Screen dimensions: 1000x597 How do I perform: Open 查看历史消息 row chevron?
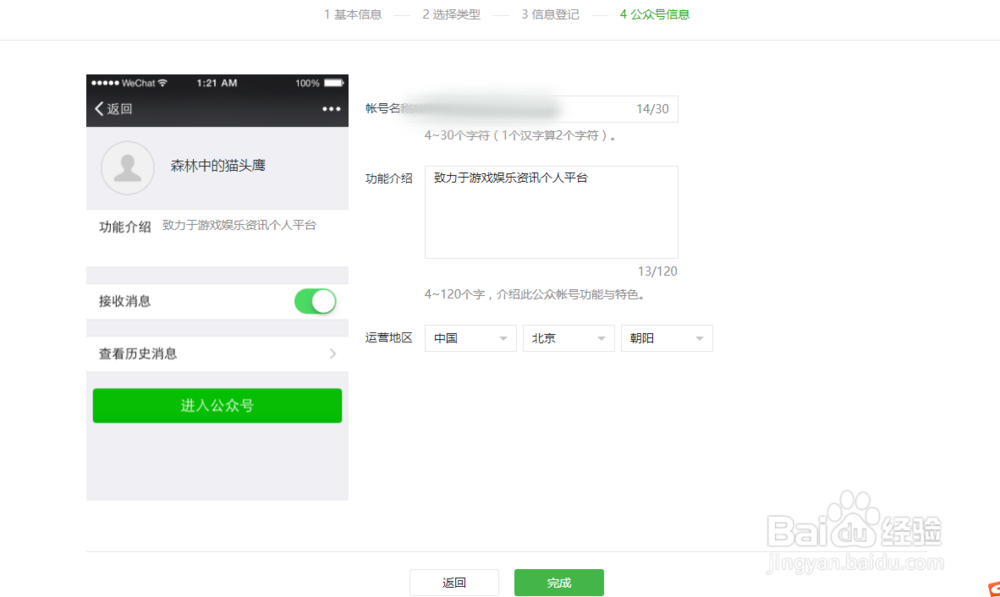pos(332,353)
